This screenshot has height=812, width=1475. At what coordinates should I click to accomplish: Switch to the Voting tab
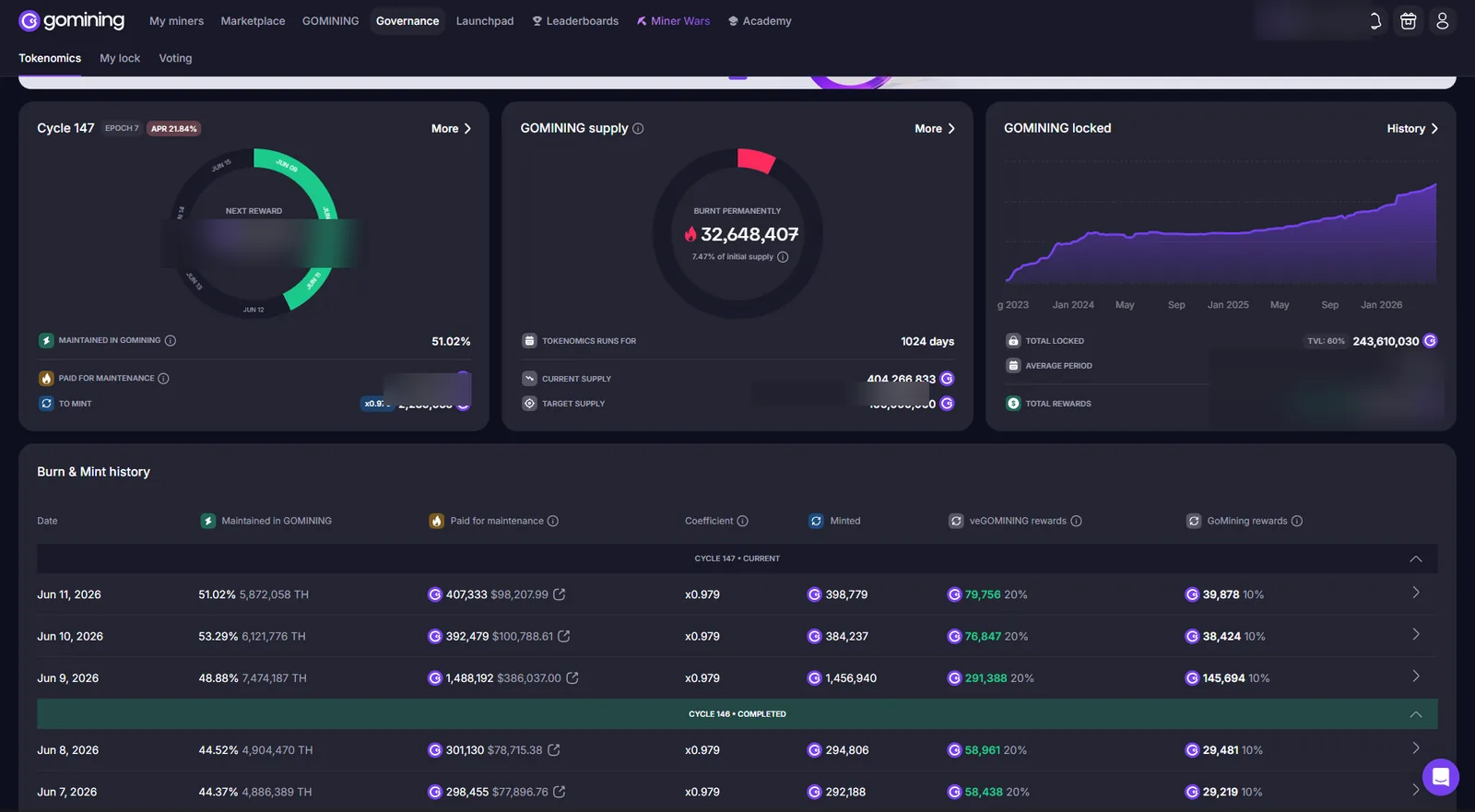coord(175,58)
